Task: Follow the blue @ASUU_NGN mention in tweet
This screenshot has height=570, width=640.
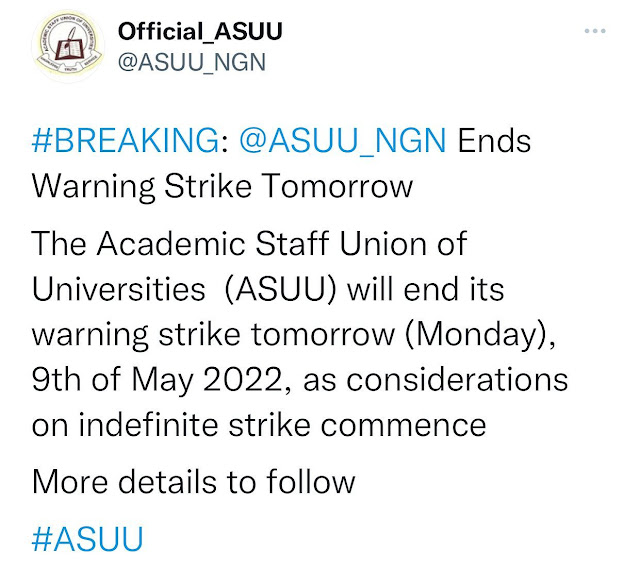Action: (342, 141)
